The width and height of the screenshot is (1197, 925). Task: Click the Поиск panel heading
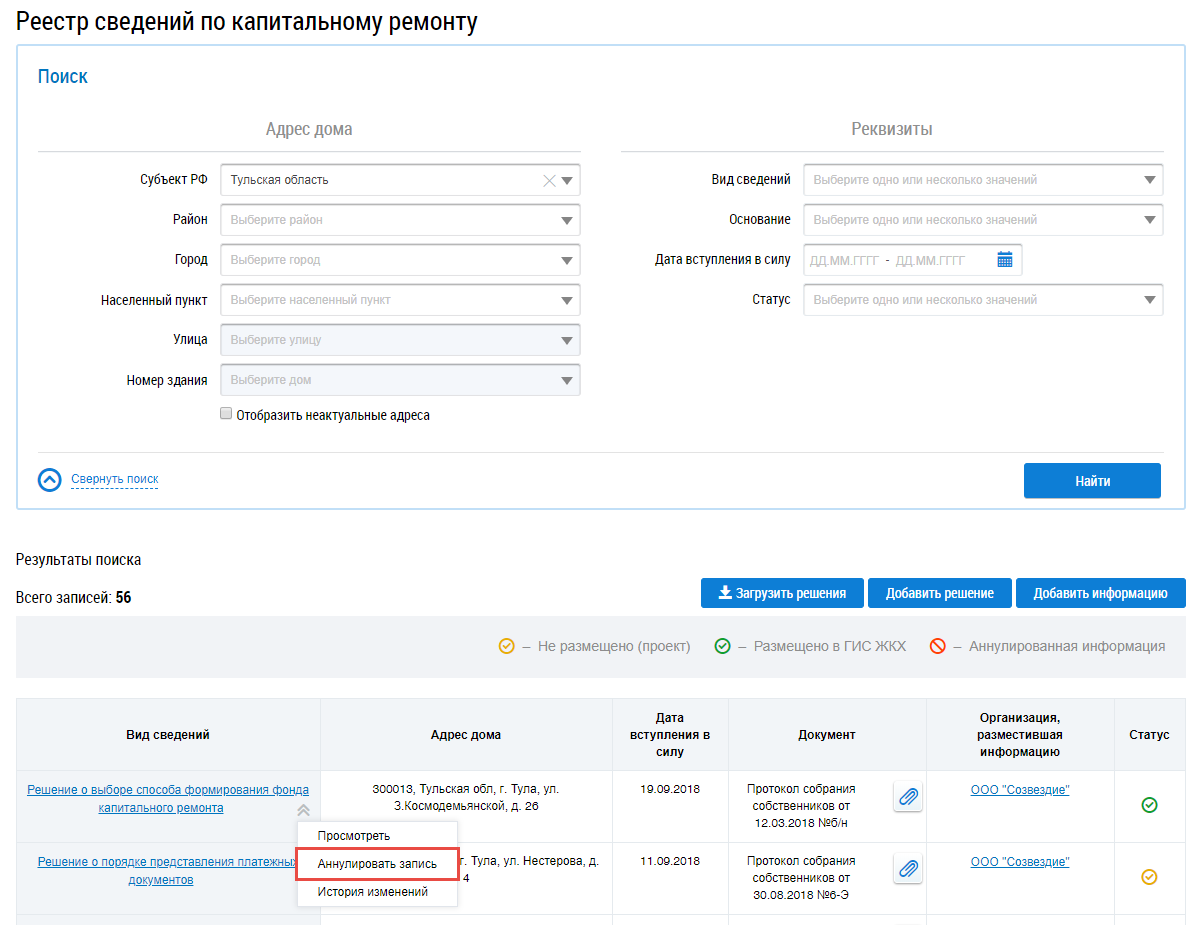coord(63,76)
